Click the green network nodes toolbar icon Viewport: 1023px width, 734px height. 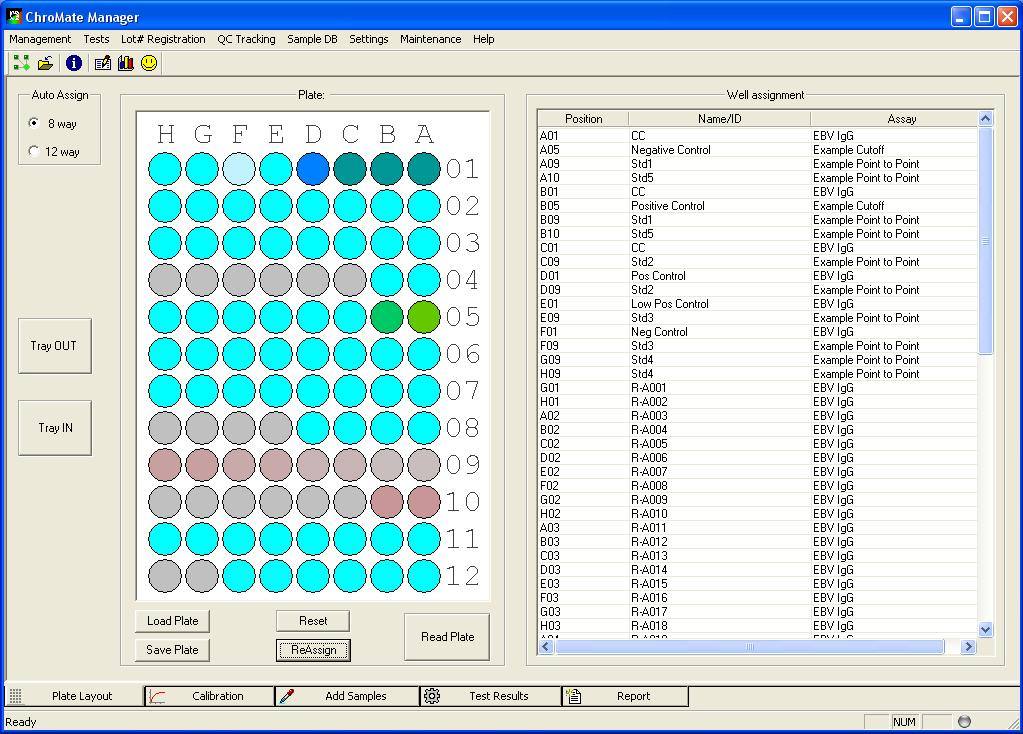[x=21, y=63]
